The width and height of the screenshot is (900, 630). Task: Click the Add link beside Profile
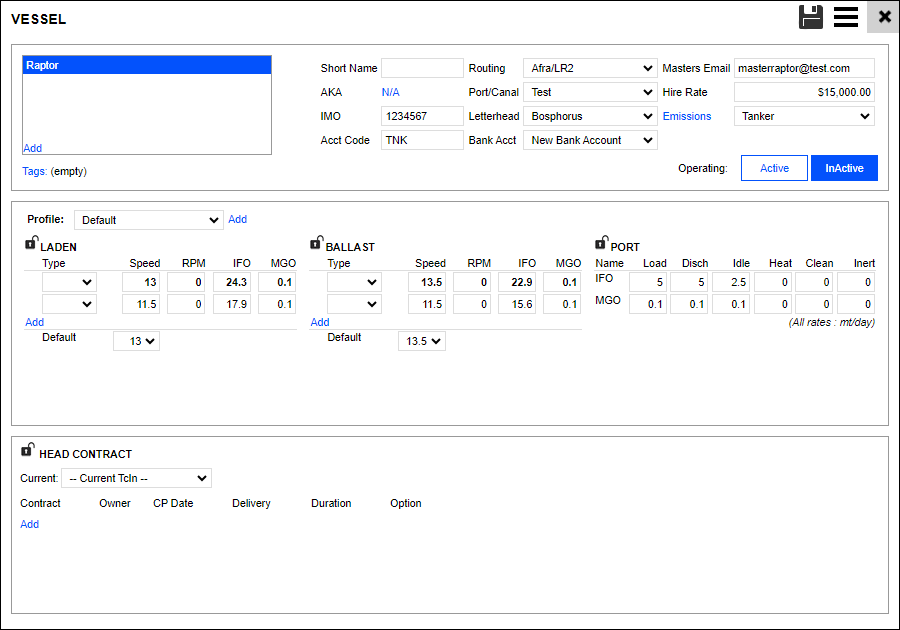point(237,219)
